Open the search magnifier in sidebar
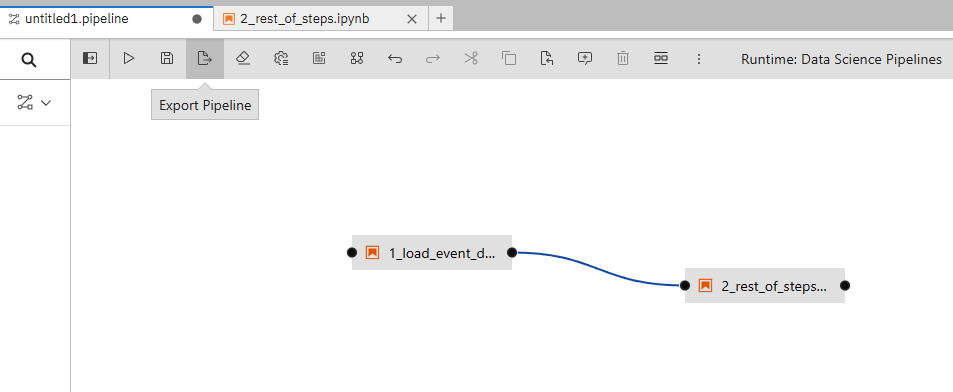 click(x=29, y=60)
